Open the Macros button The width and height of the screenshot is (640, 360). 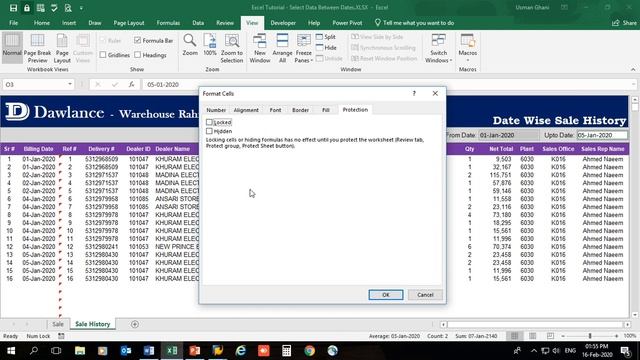pos(468,48)
